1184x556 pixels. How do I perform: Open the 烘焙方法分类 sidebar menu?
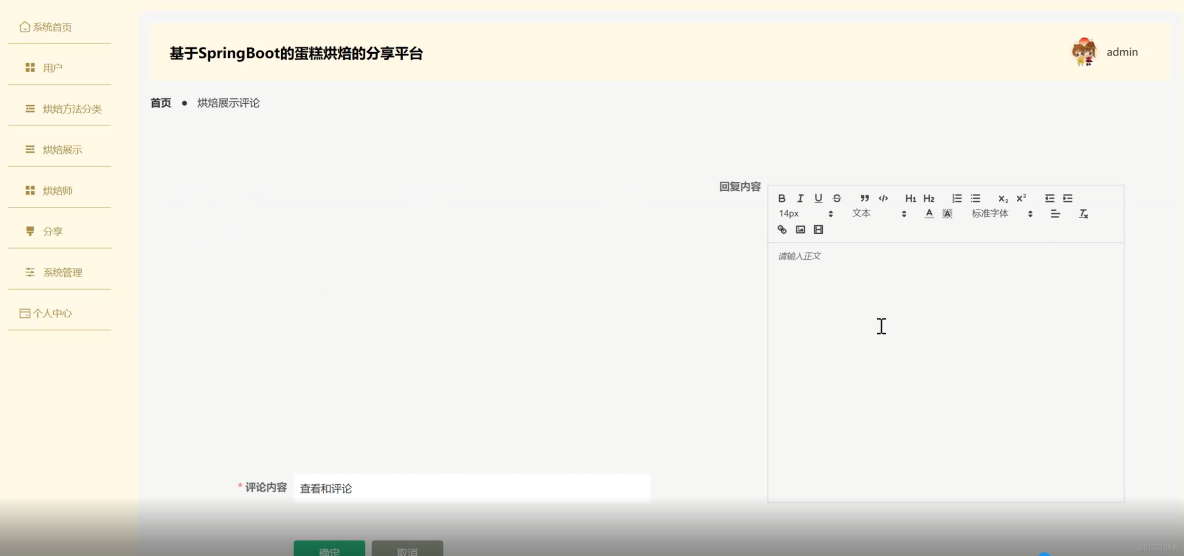click(x=60, y=109)
